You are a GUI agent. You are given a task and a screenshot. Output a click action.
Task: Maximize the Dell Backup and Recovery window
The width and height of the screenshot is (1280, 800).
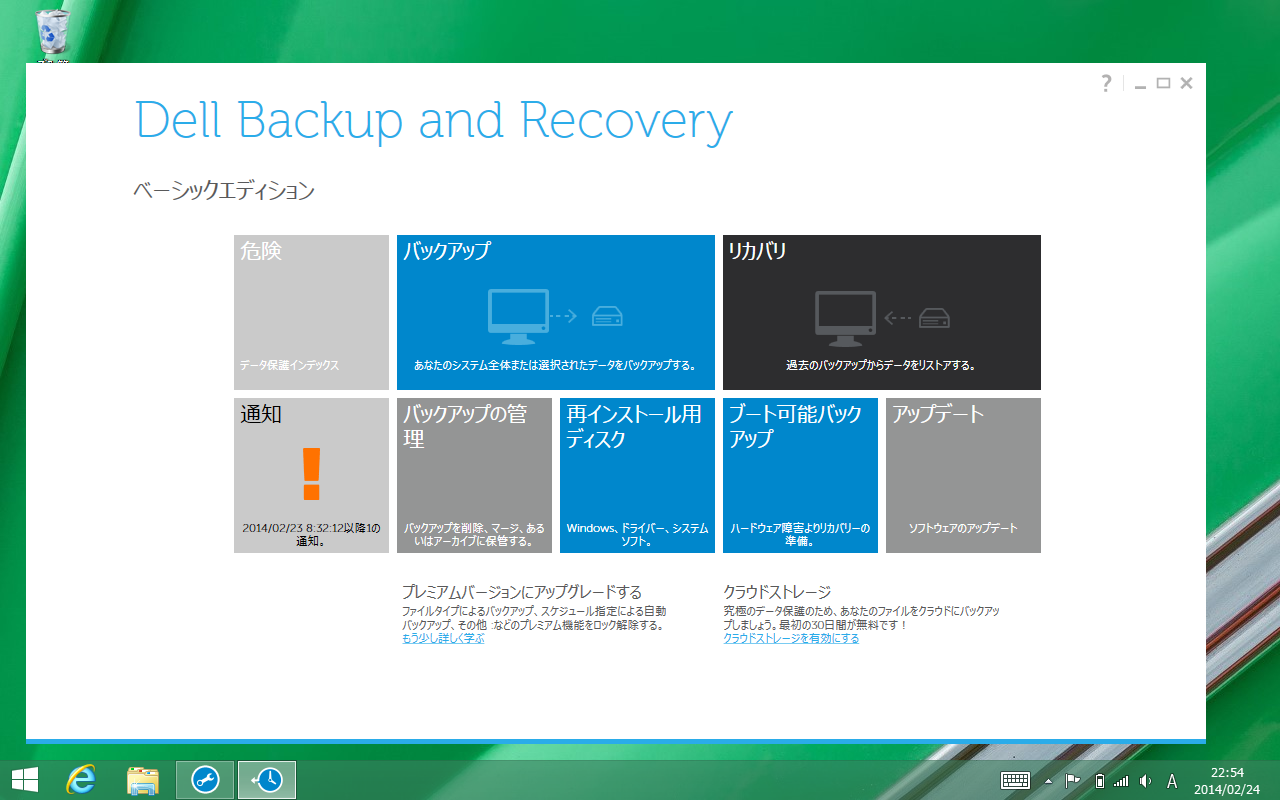pos(1163,83)
